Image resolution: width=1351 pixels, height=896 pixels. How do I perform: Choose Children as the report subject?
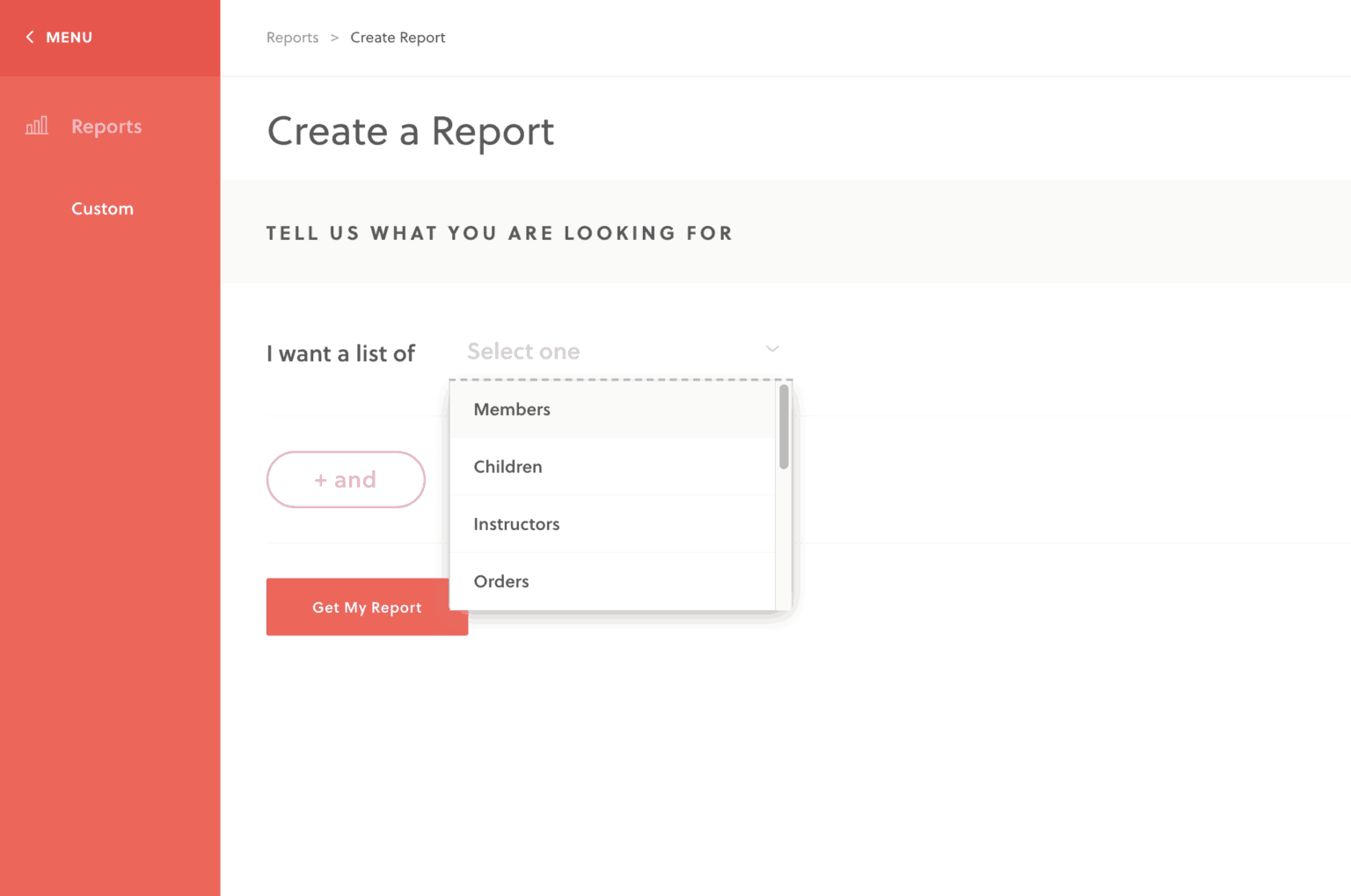(508, 466)
